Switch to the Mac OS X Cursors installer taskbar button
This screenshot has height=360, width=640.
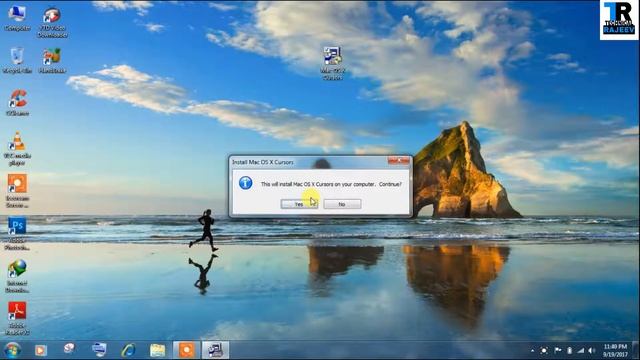[x=216, y=350]
